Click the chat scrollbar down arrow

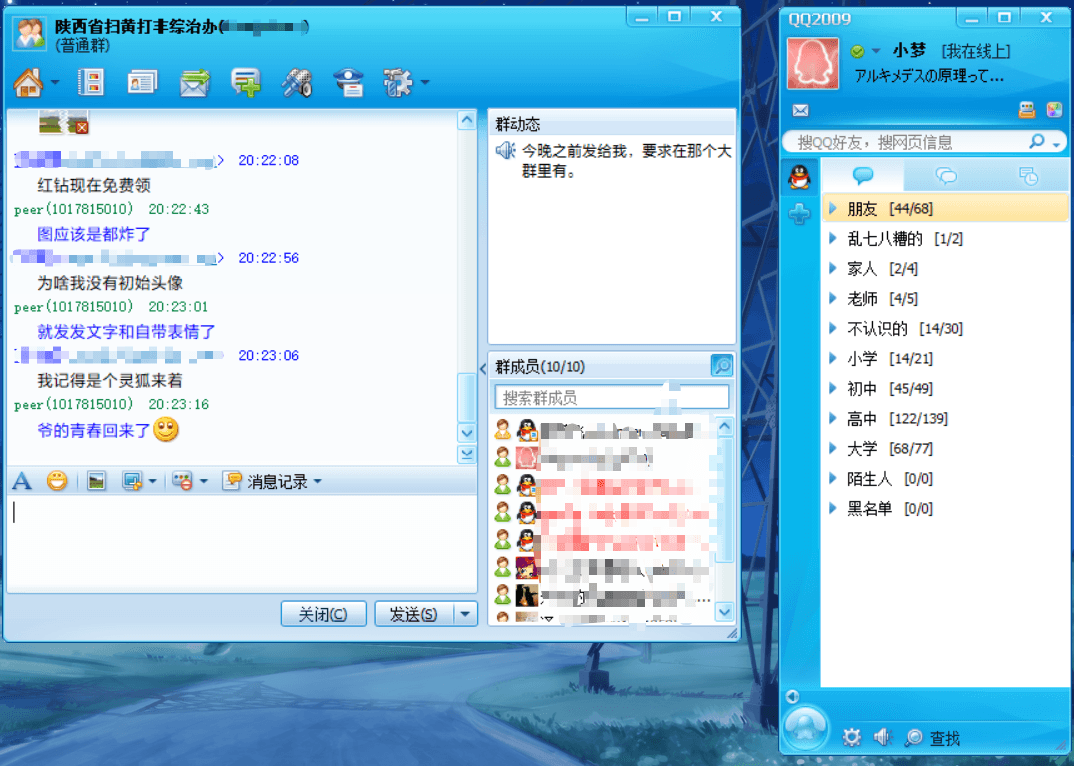click(x=466, y=433)
